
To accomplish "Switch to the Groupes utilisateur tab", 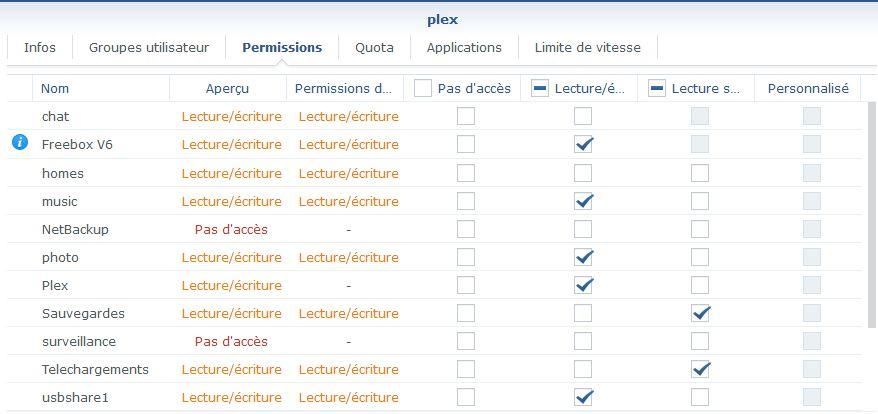I will [149, 47].
